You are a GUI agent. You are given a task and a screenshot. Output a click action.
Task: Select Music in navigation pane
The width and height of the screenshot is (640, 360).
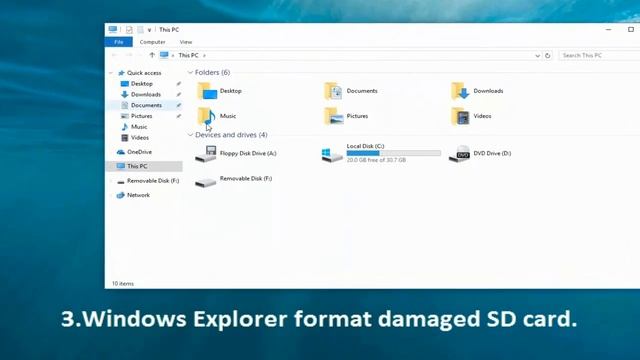click(139, 127)
